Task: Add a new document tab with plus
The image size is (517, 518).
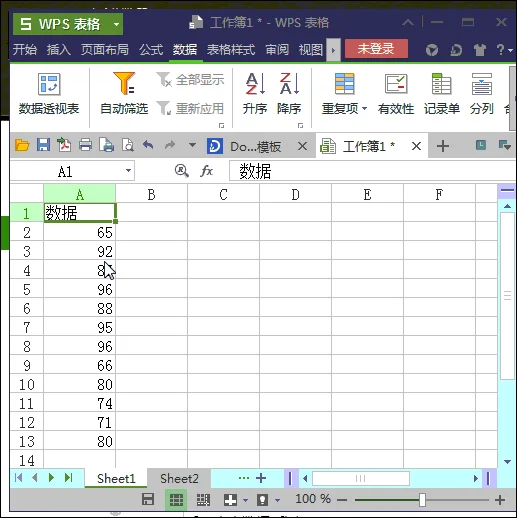Action: pyautogui.click(x=443, y=146)
